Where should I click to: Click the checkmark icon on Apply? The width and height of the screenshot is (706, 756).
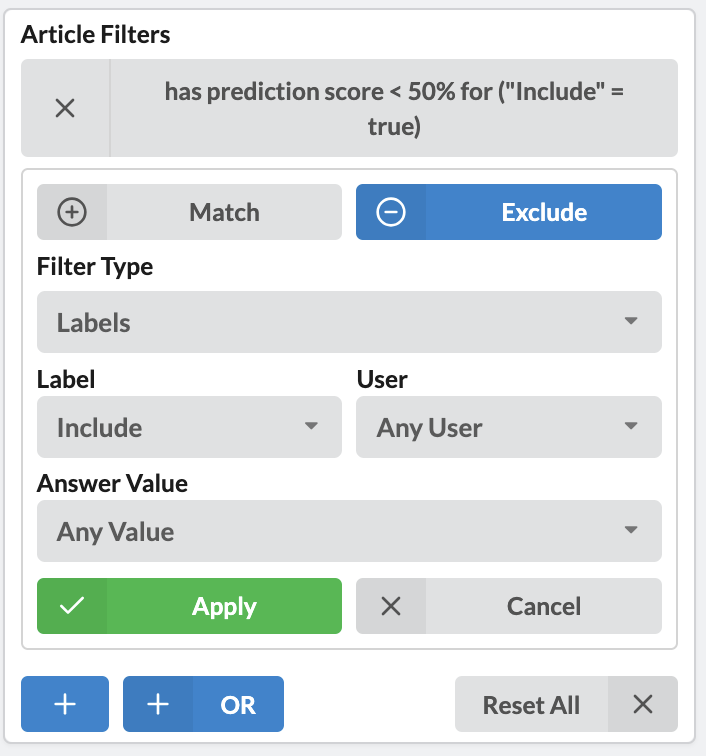click(x=72, y=606)
